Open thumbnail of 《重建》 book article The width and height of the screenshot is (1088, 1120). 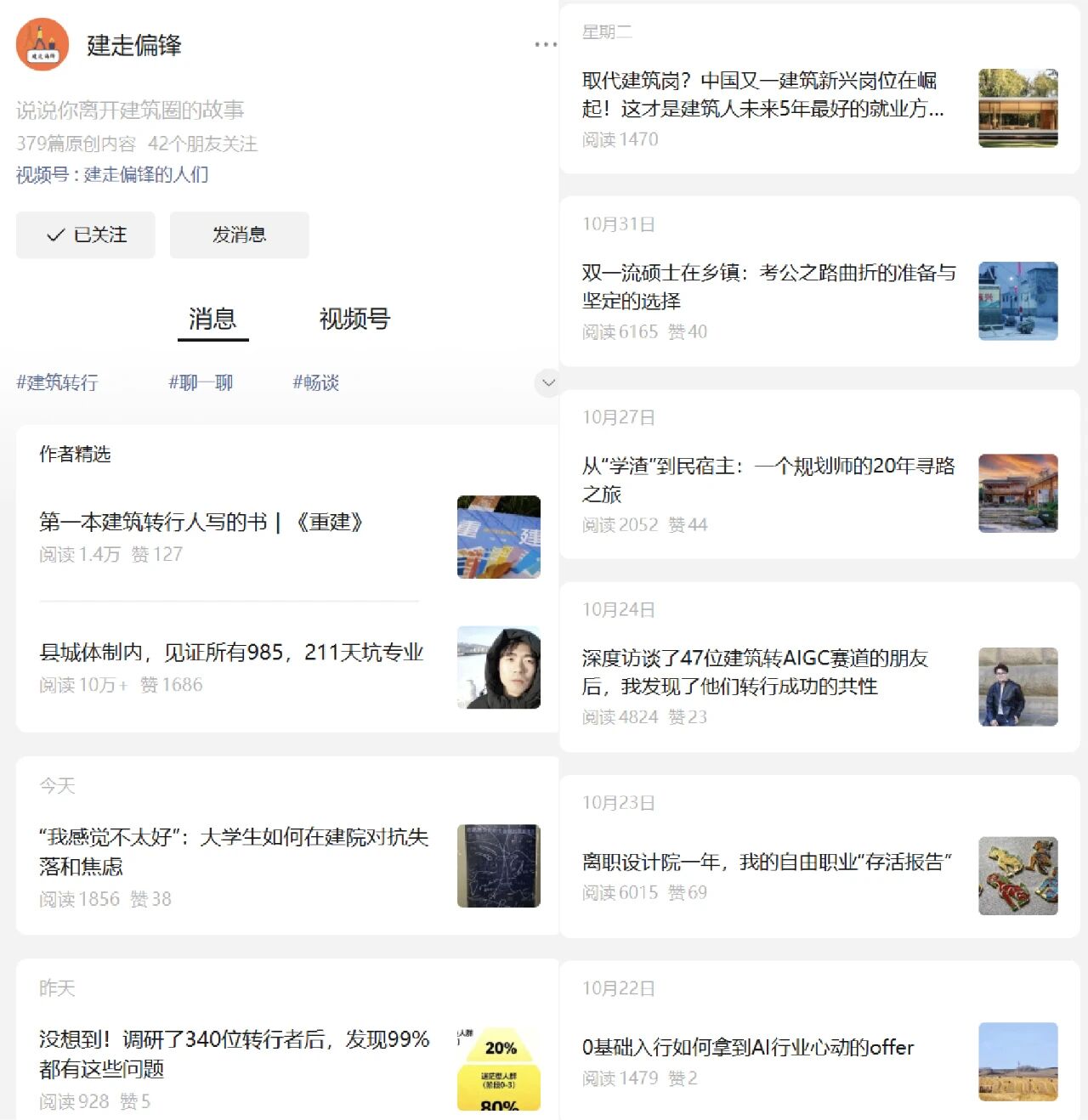499,537
